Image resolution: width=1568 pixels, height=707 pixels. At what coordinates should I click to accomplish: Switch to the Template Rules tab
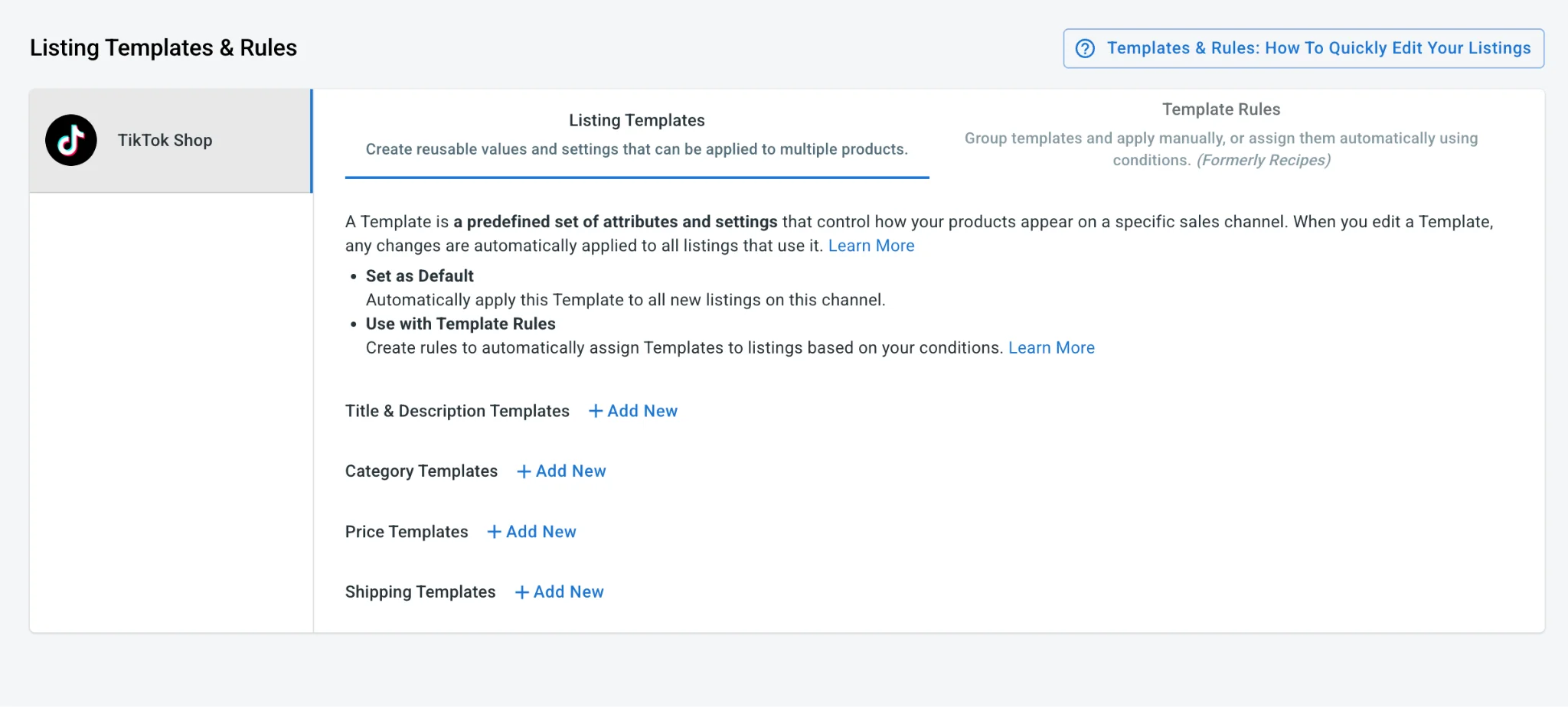click(1221, 134)
